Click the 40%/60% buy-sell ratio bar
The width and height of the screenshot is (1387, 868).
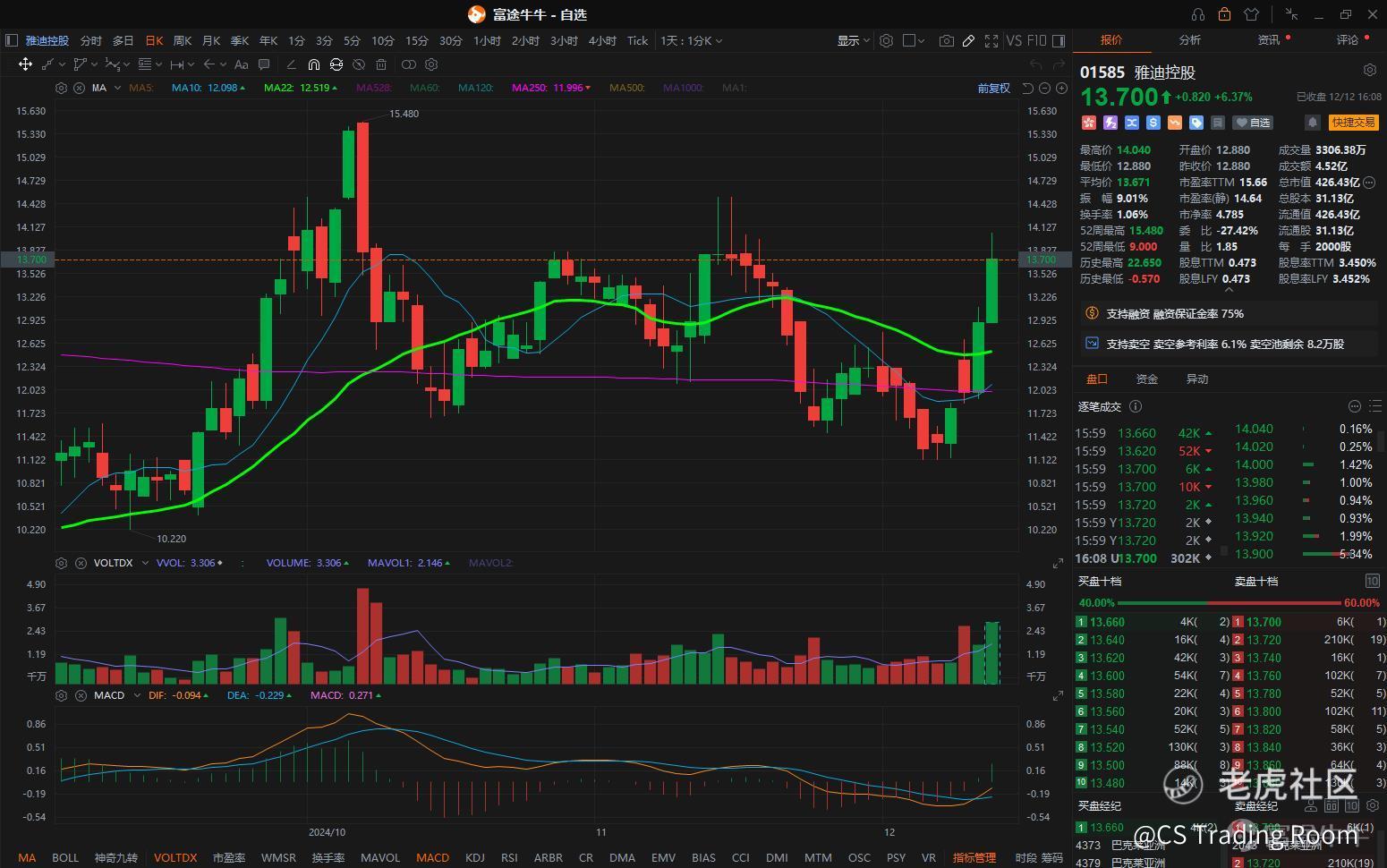[1228, 603]
